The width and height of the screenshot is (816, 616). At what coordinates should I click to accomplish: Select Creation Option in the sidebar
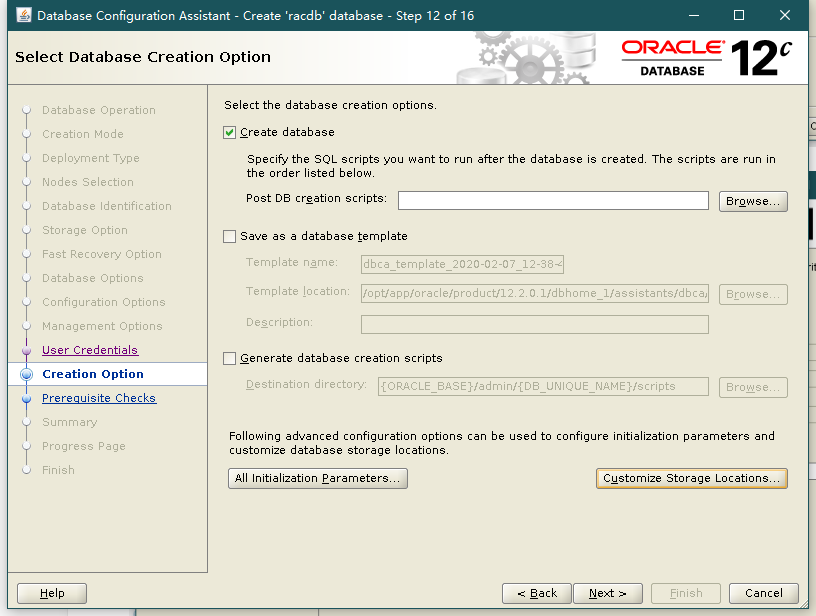point(93,374)
